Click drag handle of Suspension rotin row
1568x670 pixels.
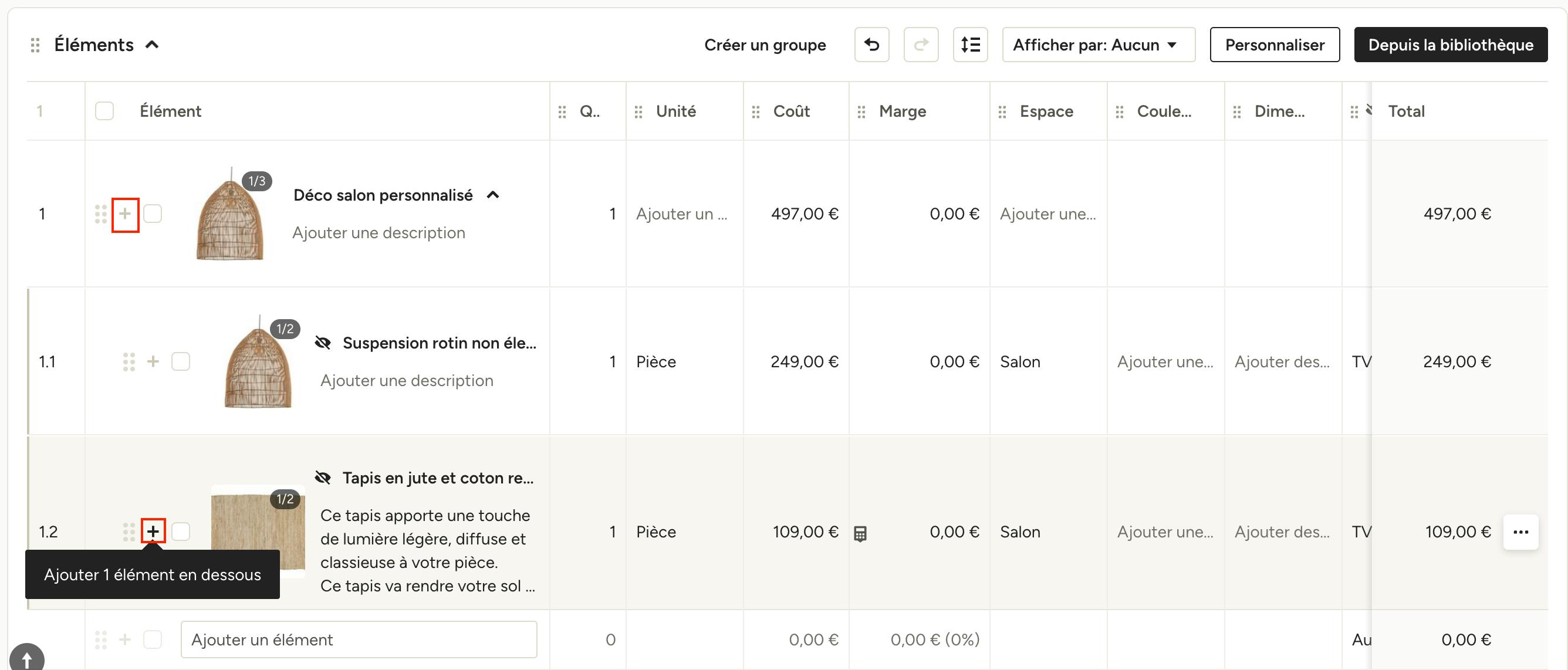(129, 361)
